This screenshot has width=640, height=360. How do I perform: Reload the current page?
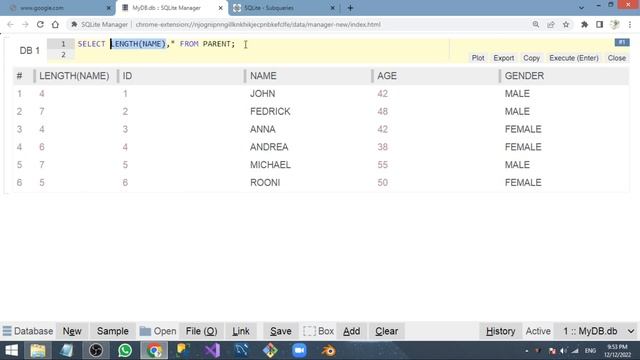(40, 24)
